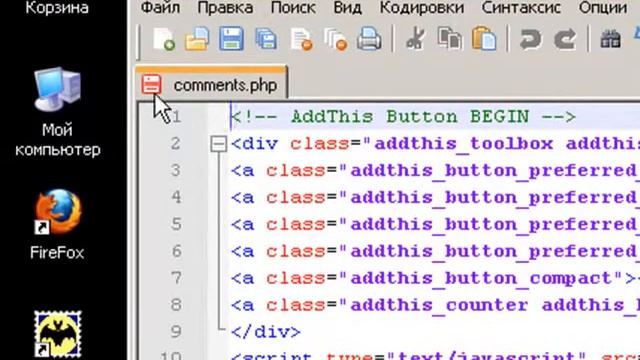Paste from clipboard toolbar icon

click(x=484, y=39)
